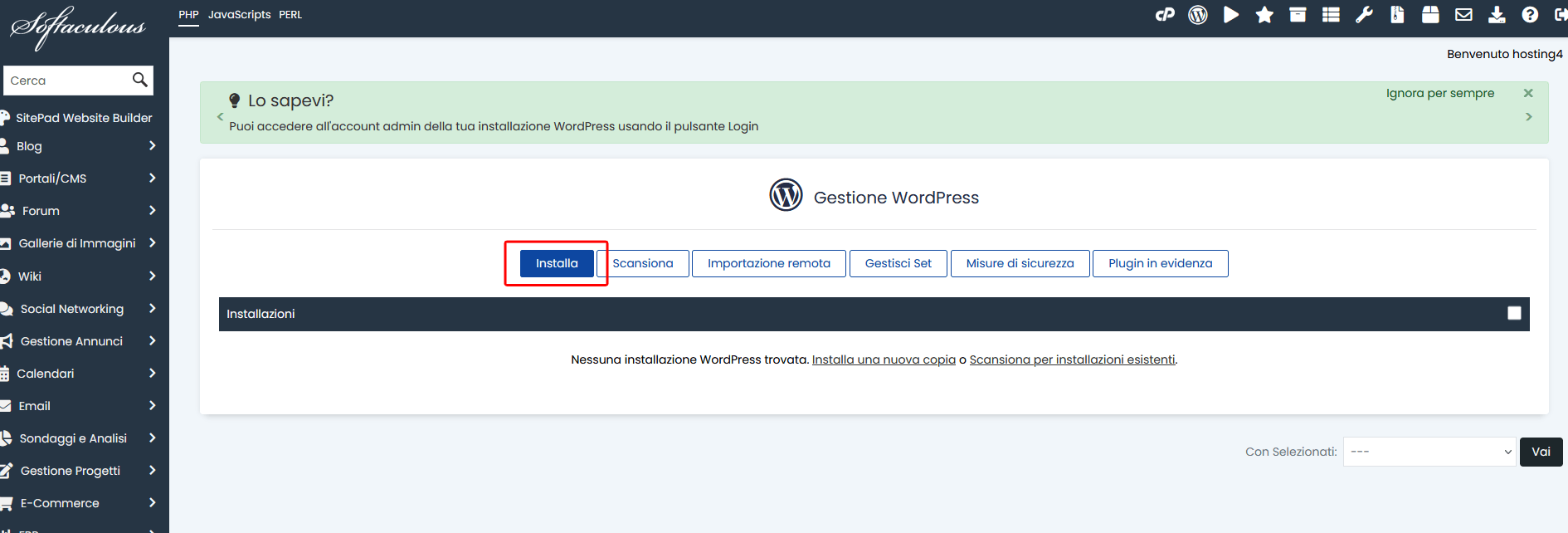Tick the Installazioni select-all checkbox
This screenshot has height=533, width=1568.
click(1514, 313)
